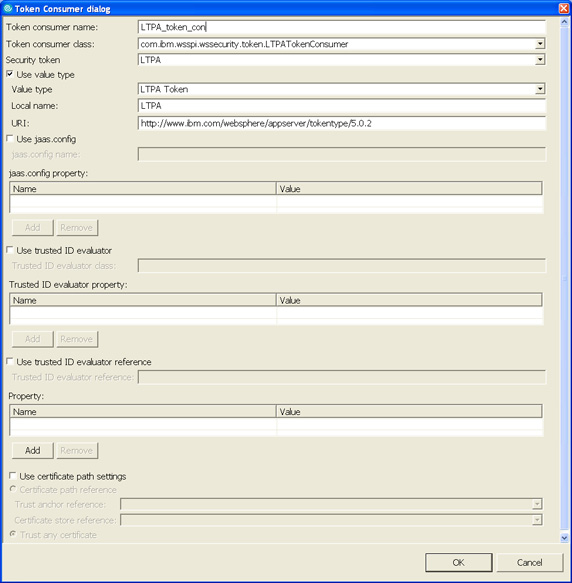This screenshot has width=572, height=583.
Task: Click the Token Consumer dialog title icon
Action: 7,8
